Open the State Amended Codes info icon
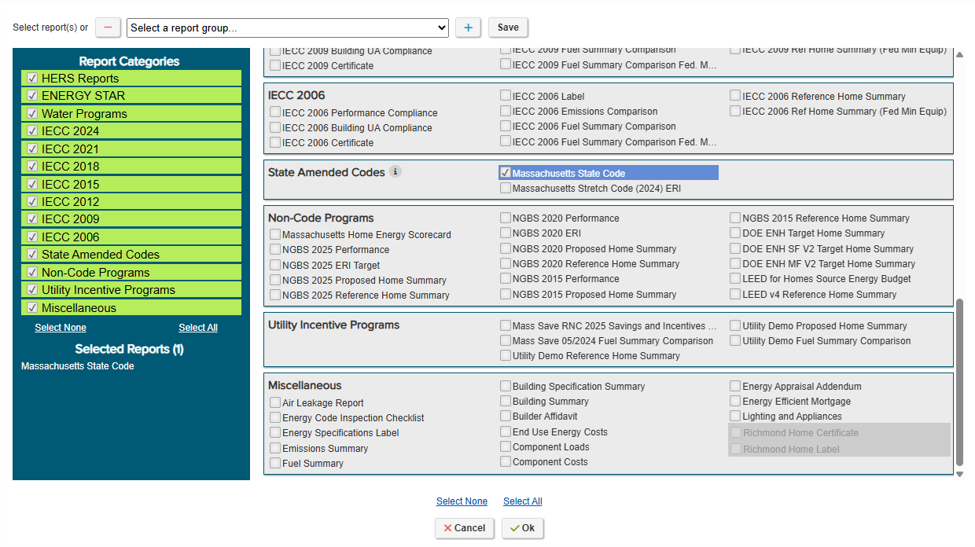This screenshot has width=975, height=547. click(x=395, y=172)
